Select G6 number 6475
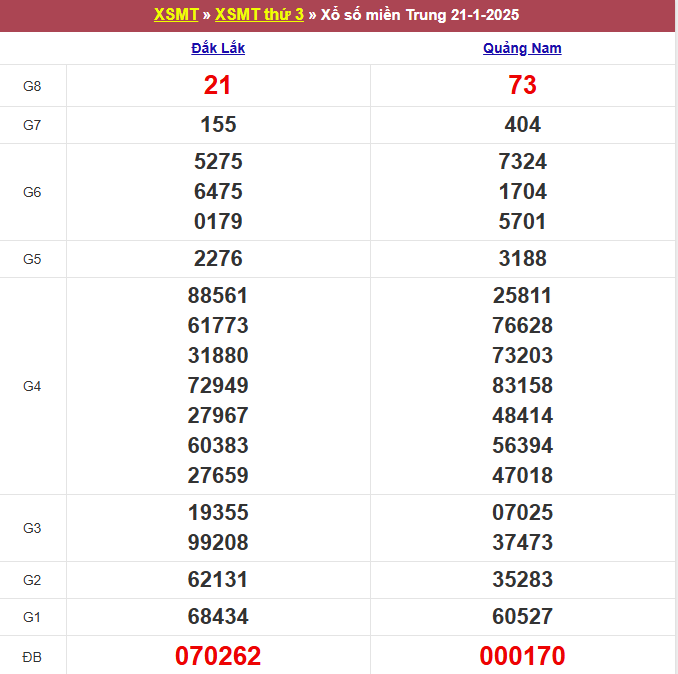This screenshot has width=678, height=674. [x=218, y=192]
